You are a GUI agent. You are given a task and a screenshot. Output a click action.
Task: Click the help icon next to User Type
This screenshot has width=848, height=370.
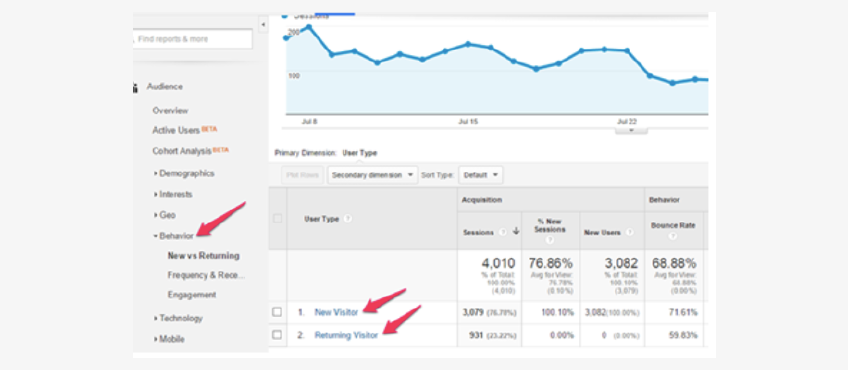[x=348, y=219]
